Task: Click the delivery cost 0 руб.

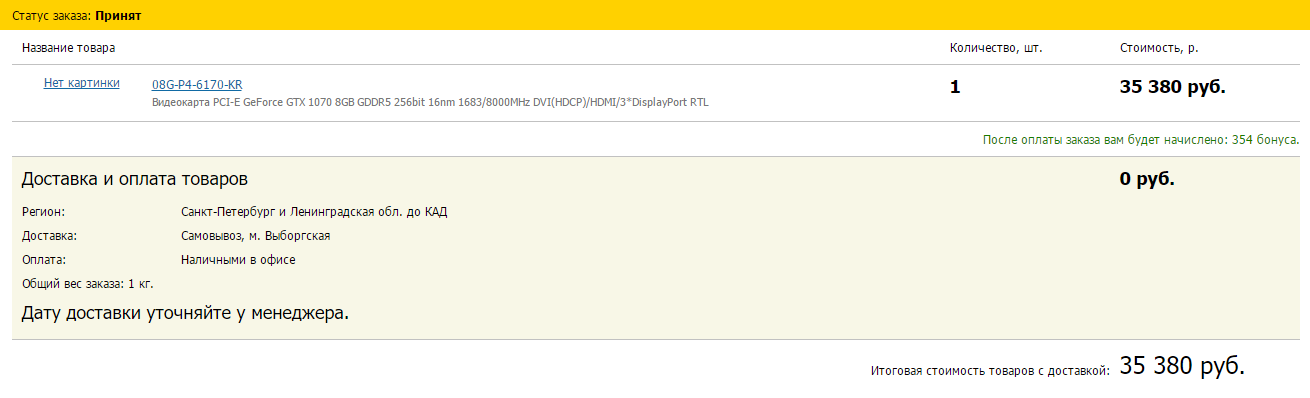Action: (1147, 179)
